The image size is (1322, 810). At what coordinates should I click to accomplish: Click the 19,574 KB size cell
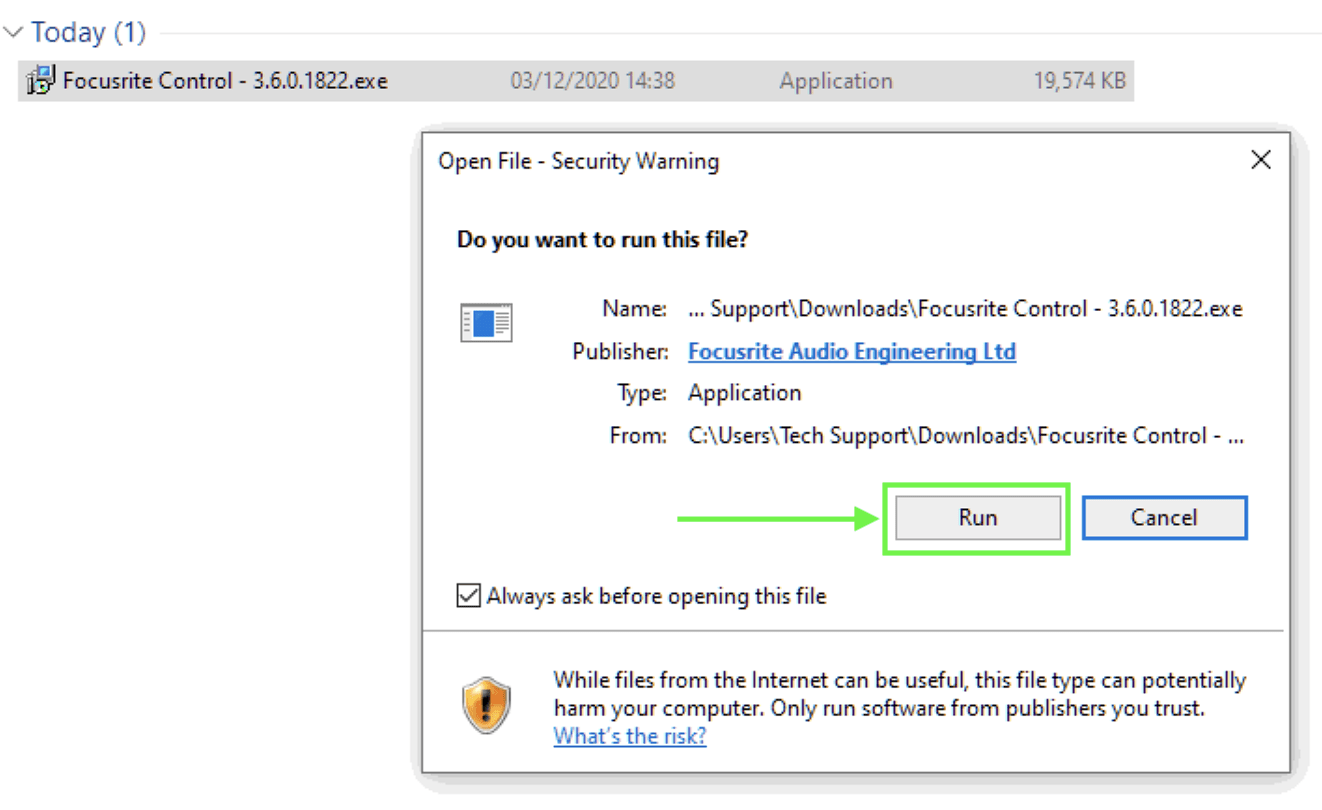pos(1080,81)
